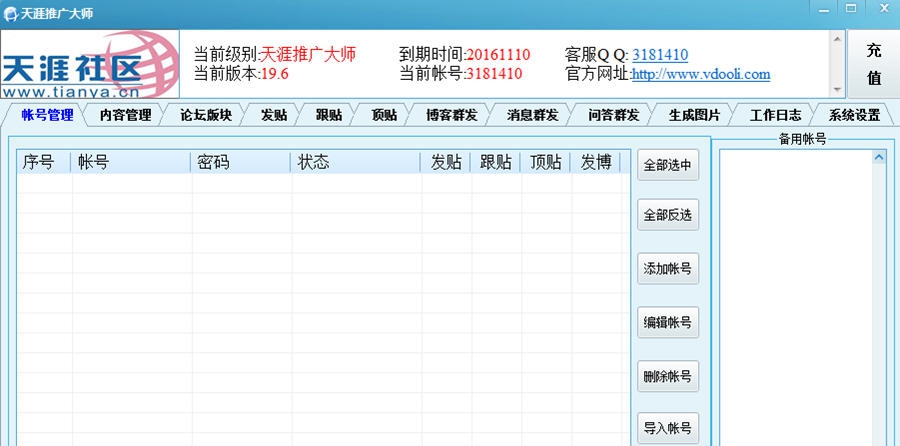Open the customer service QQ 3181410 link
The image size is (900, 446).
[x=660, y=55]
